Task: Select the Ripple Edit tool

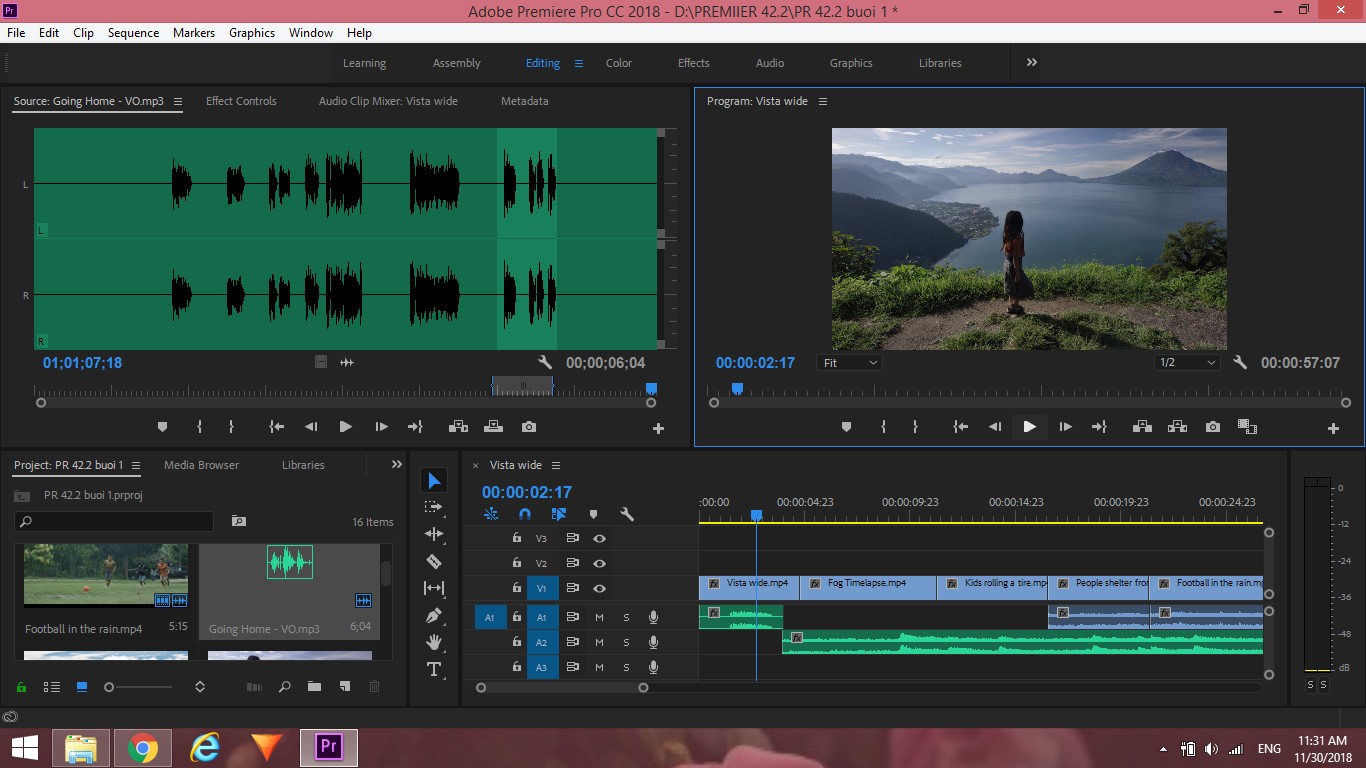Action: 433,534
